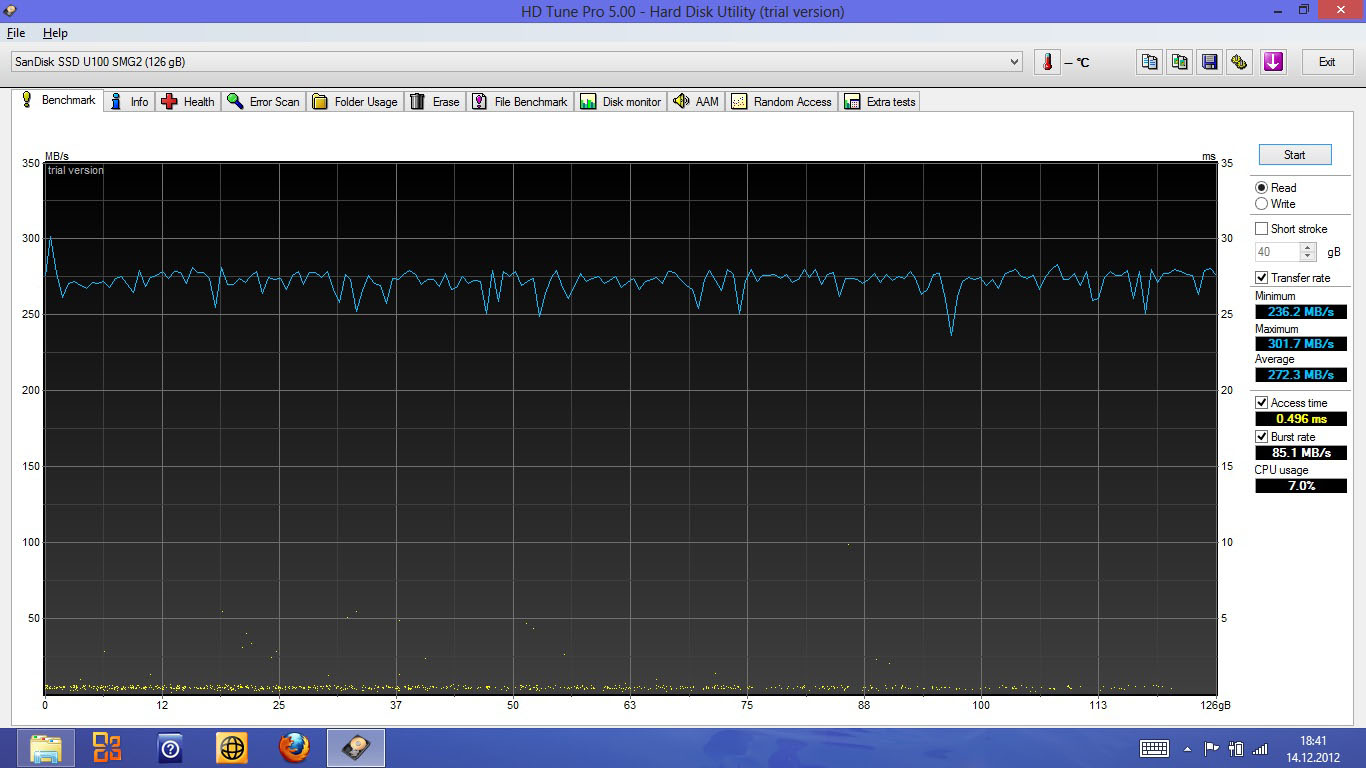Click the Exit button
This screenshot has height=768, width=1366.
[x=1327, y=62]
